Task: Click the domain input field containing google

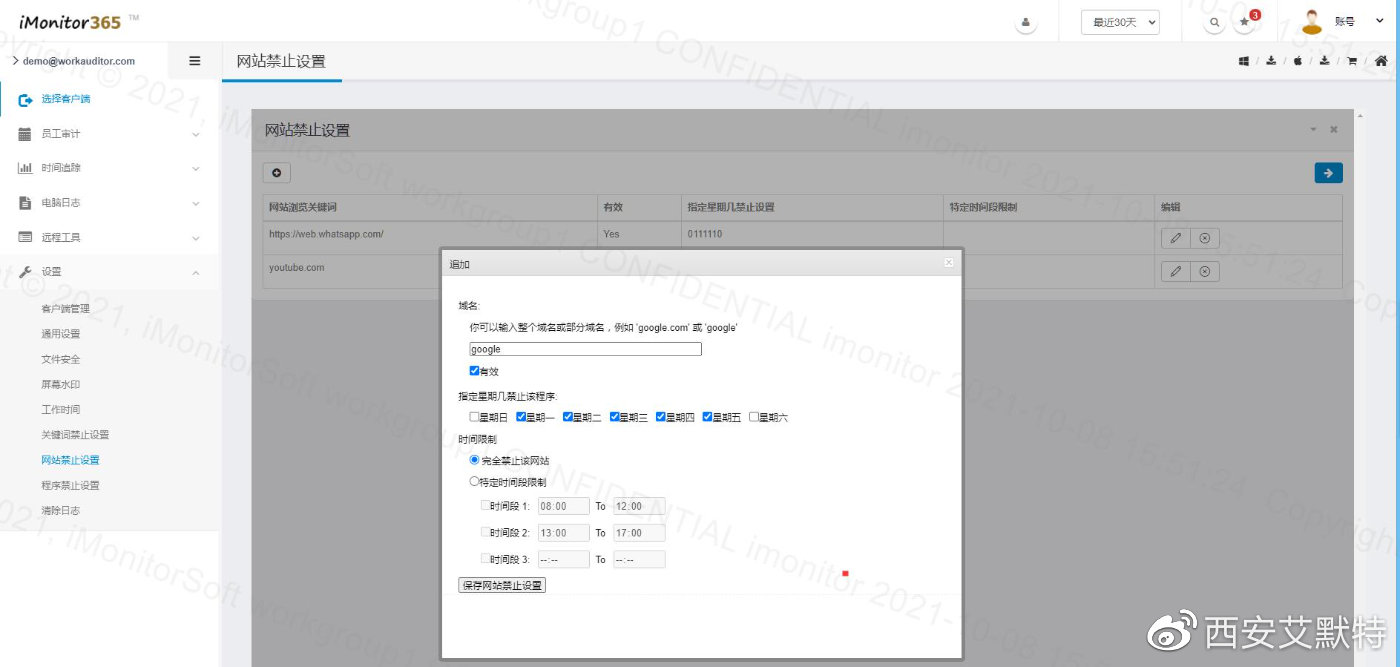Action: tap(586, 349)
